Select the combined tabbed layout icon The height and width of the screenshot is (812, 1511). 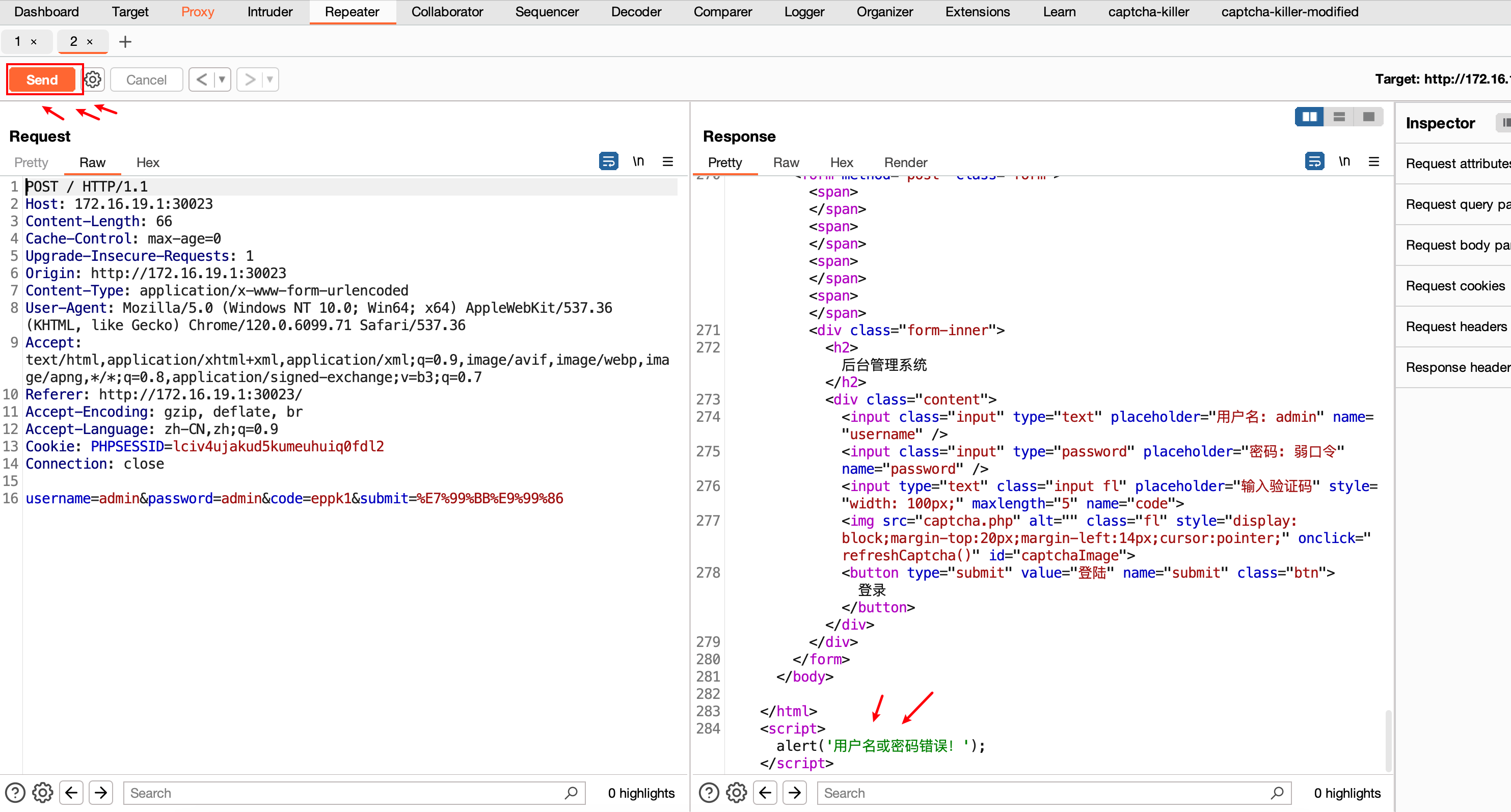pyautogui.click(x=1368, y=117)
